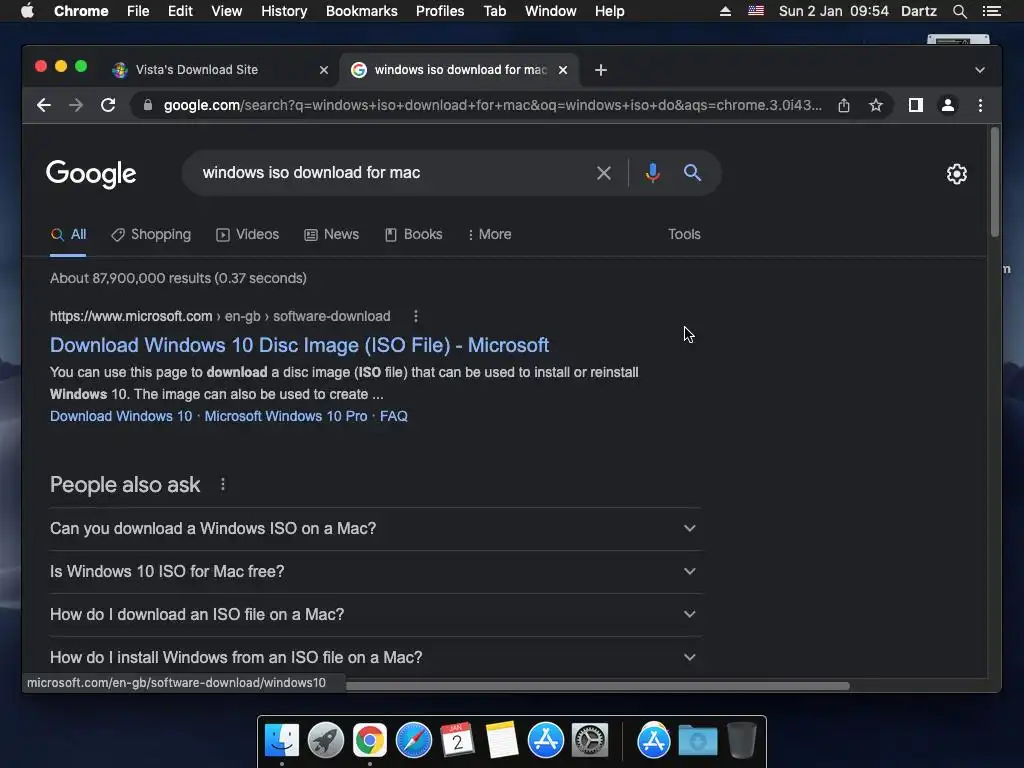Open options for the Microsoft result
This screenshot has height=768, width=1024.
pos(416,316)
